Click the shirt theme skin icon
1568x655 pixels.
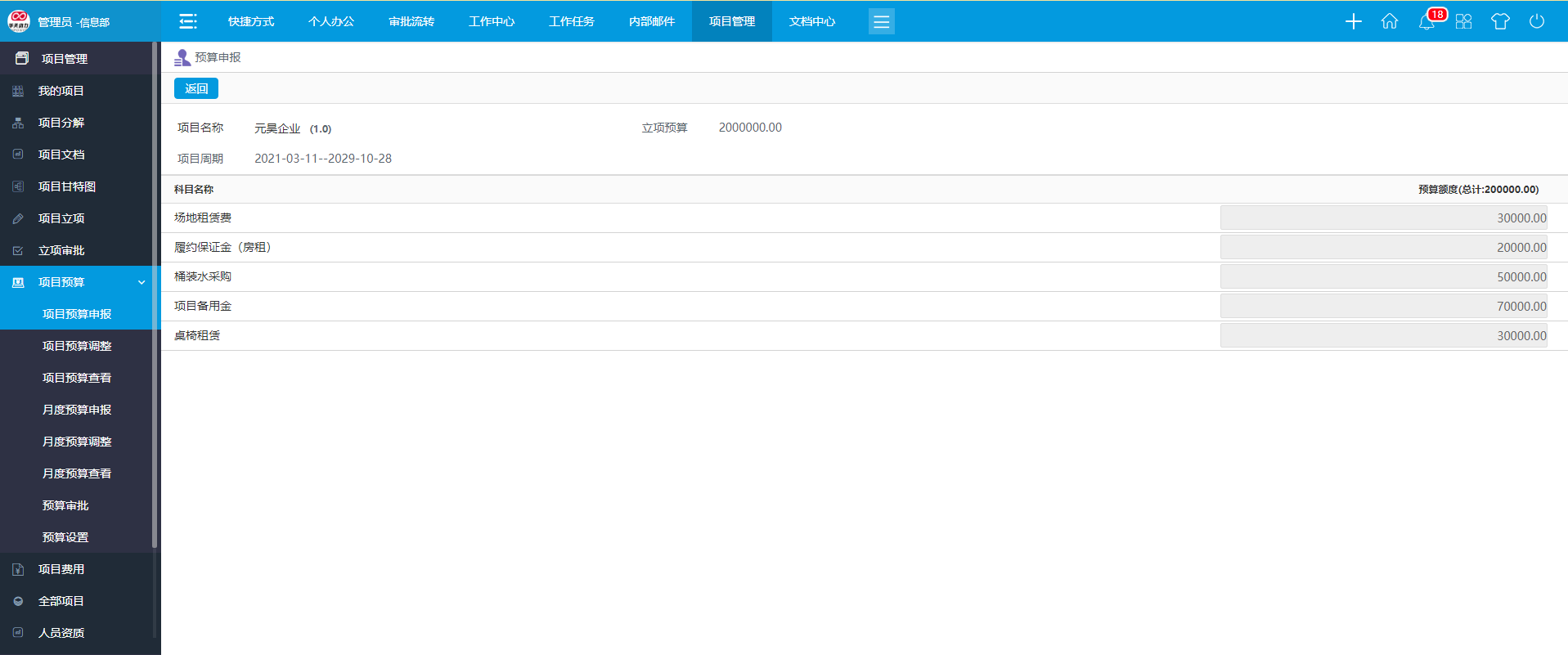[1500, 21]
